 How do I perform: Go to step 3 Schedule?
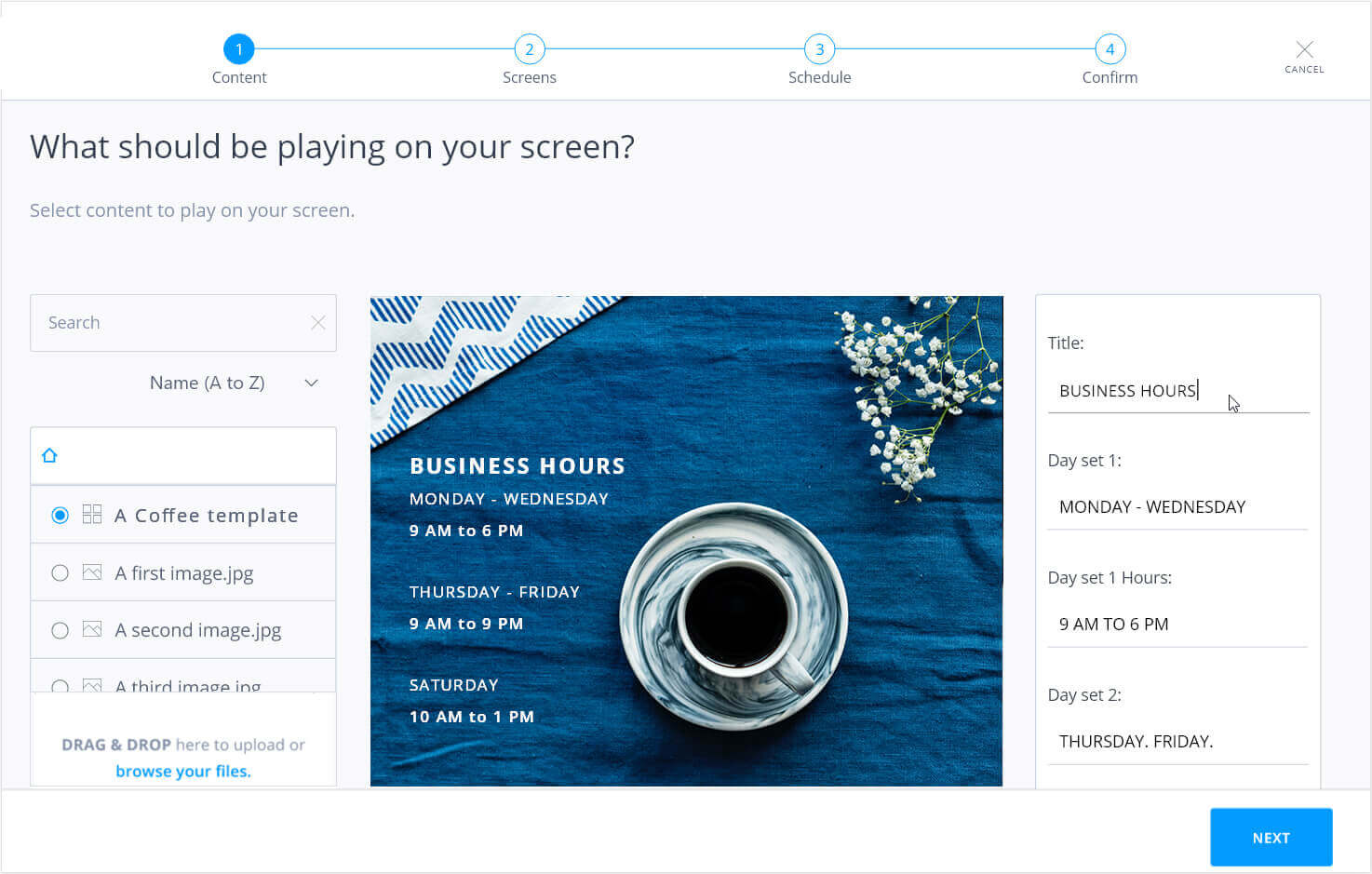pos(820,49)
